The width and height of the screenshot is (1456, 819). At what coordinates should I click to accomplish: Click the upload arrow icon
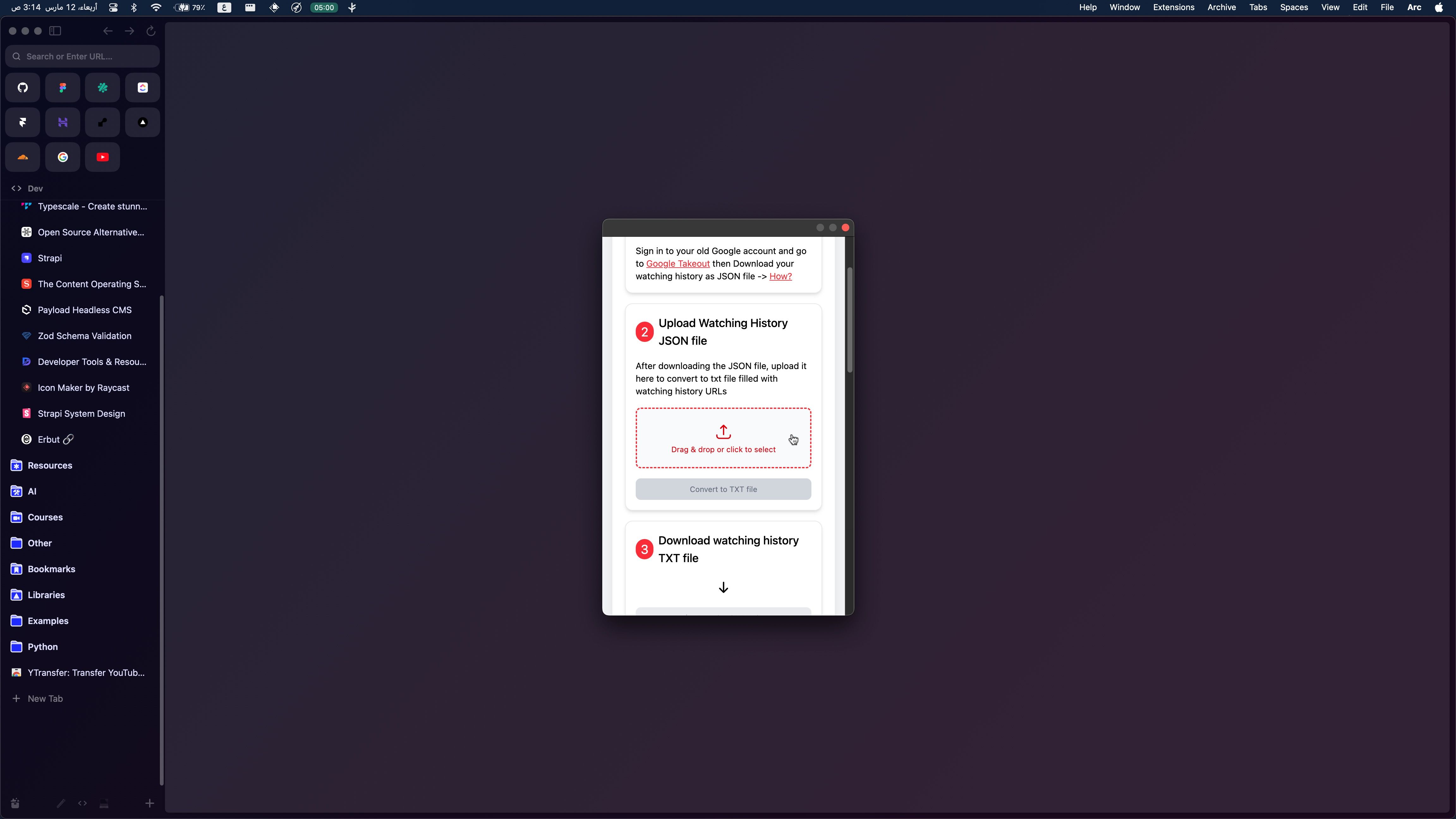(723, 432)
